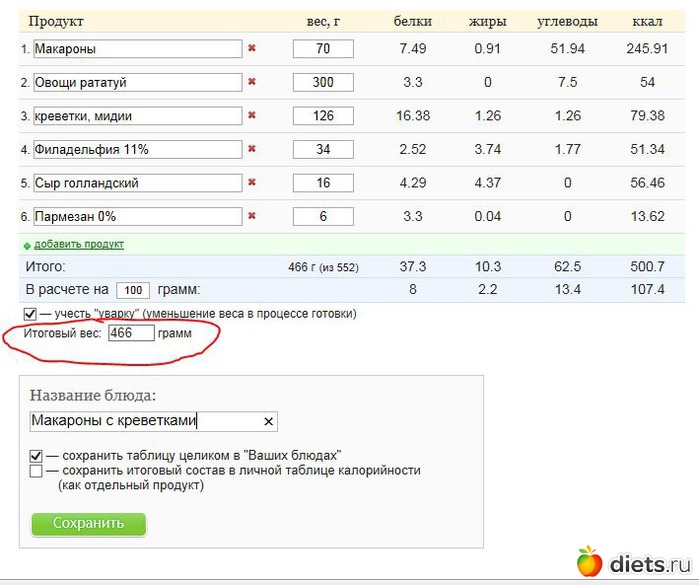The height and width of the screenshot is (585, 699).
Task: Delete the Филадельфия 11% row
Action: point(252,149)
